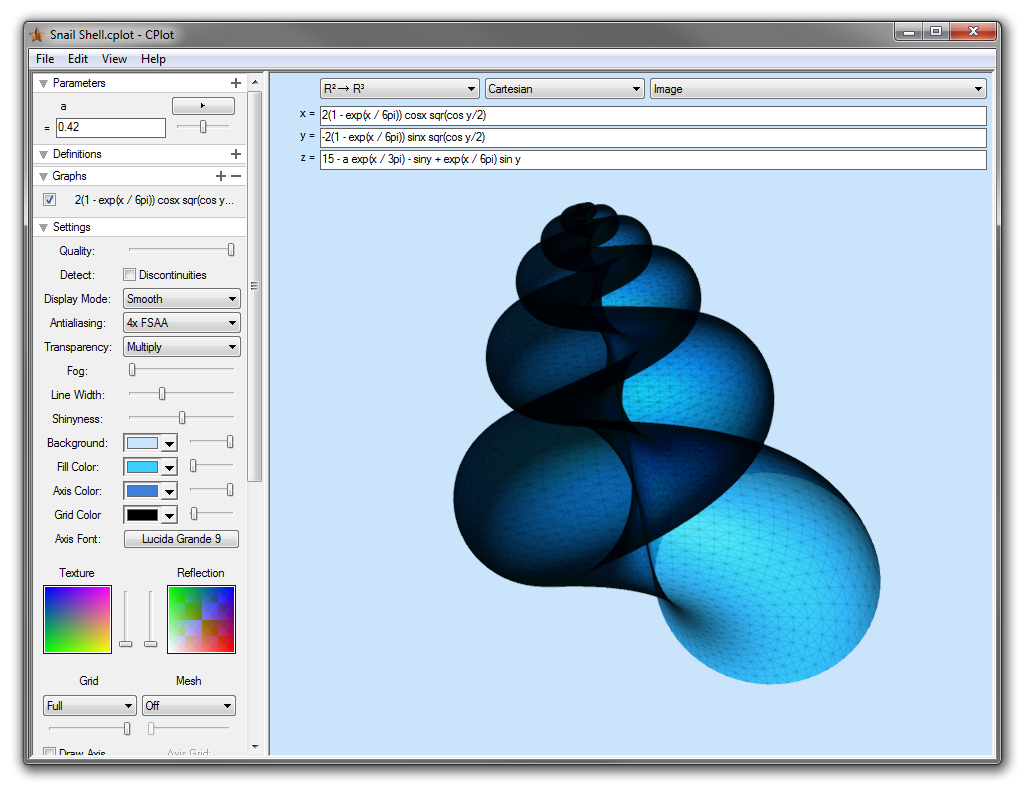This screenshot has height=790, width=1031.
Task: Open the Cartesian coordinate system dropdown
Action: coord(564,89)
